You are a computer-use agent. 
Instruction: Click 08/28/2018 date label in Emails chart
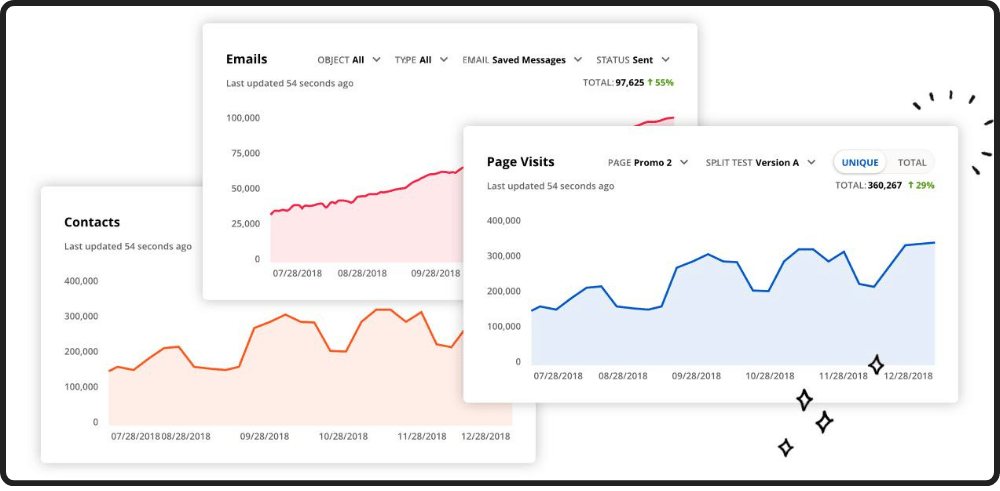[x=362, y=274]
